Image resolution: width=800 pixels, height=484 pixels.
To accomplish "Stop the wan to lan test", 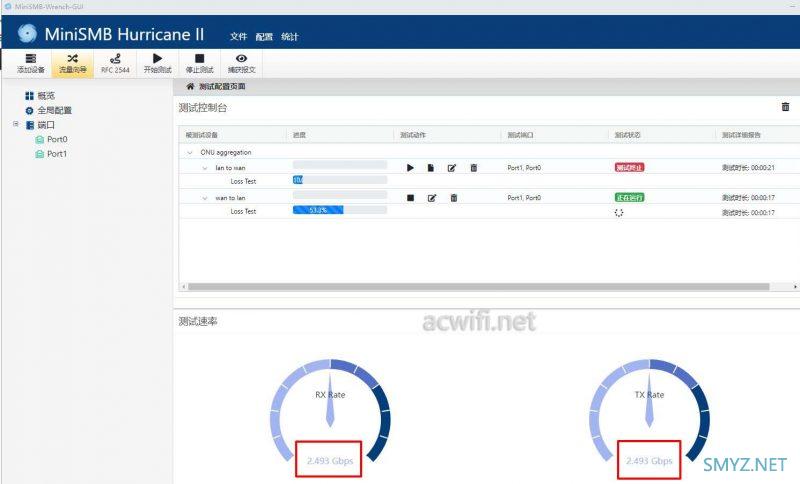I will [410, 198].
